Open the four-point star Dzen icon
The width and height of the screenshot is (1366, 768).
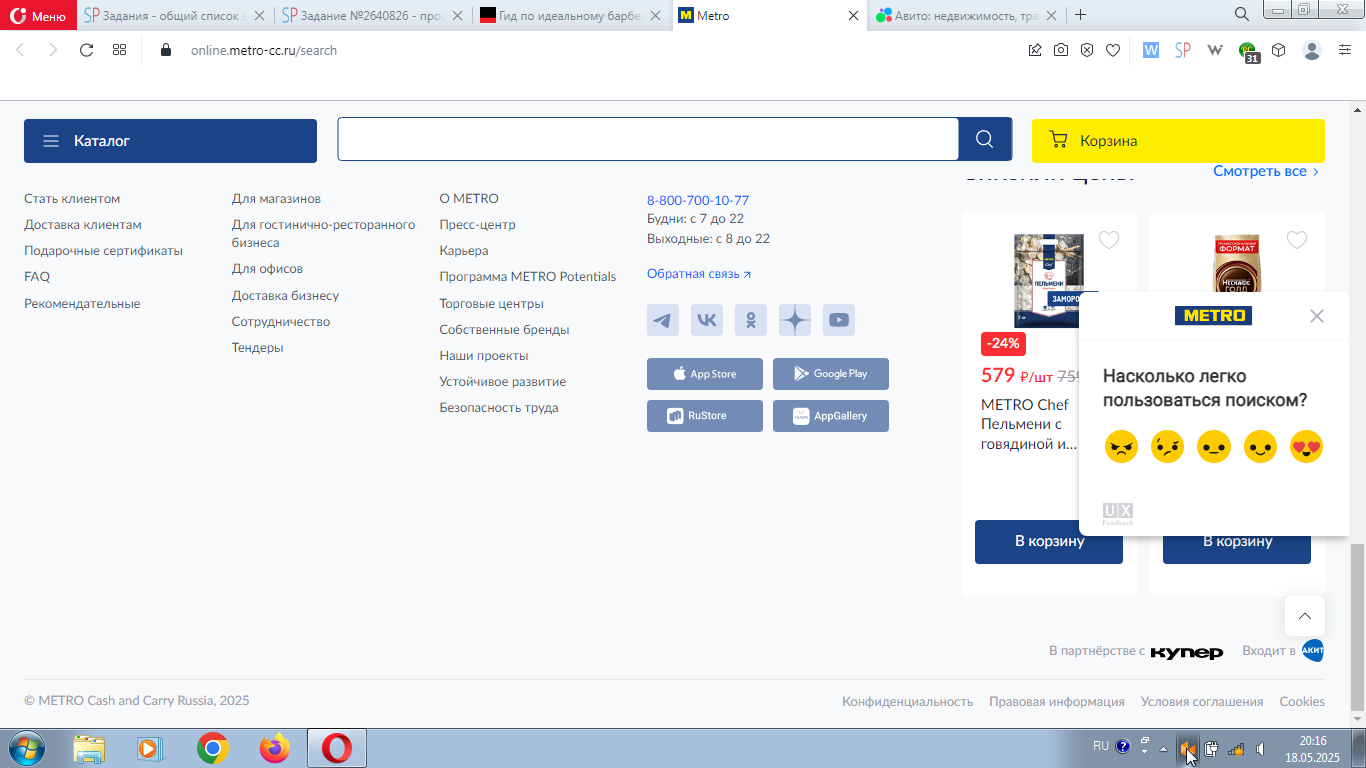point(795,320)
